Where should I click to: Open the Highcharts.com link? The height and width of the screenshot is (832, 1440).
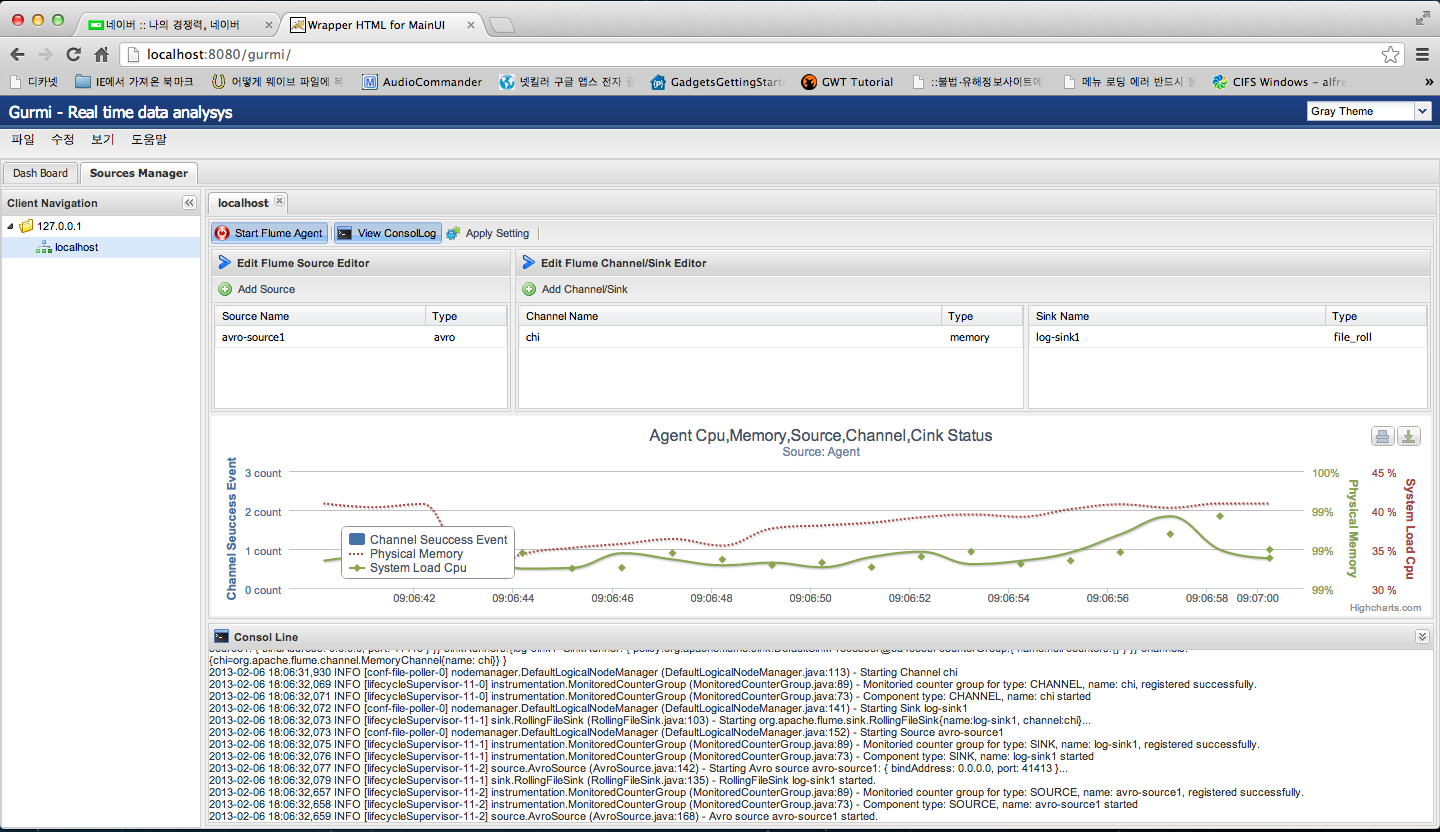(1385, 607)
